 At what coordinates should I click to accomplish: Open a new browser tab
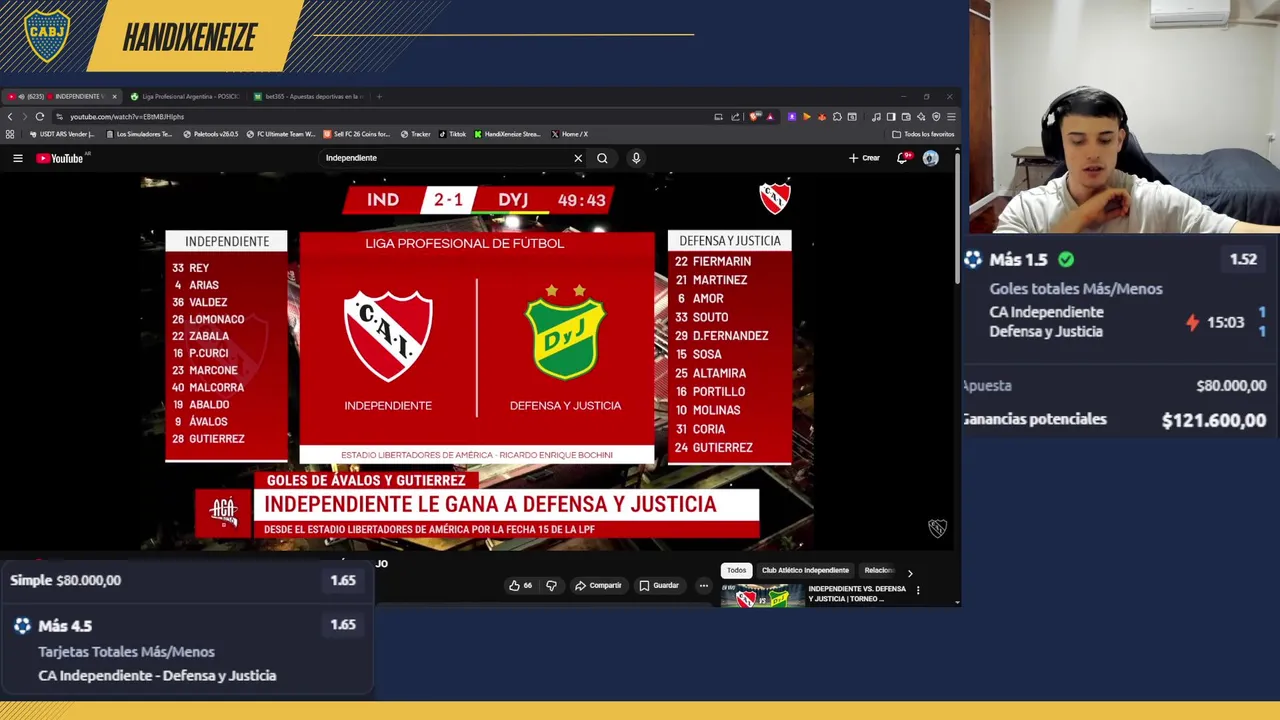[379, 97]
